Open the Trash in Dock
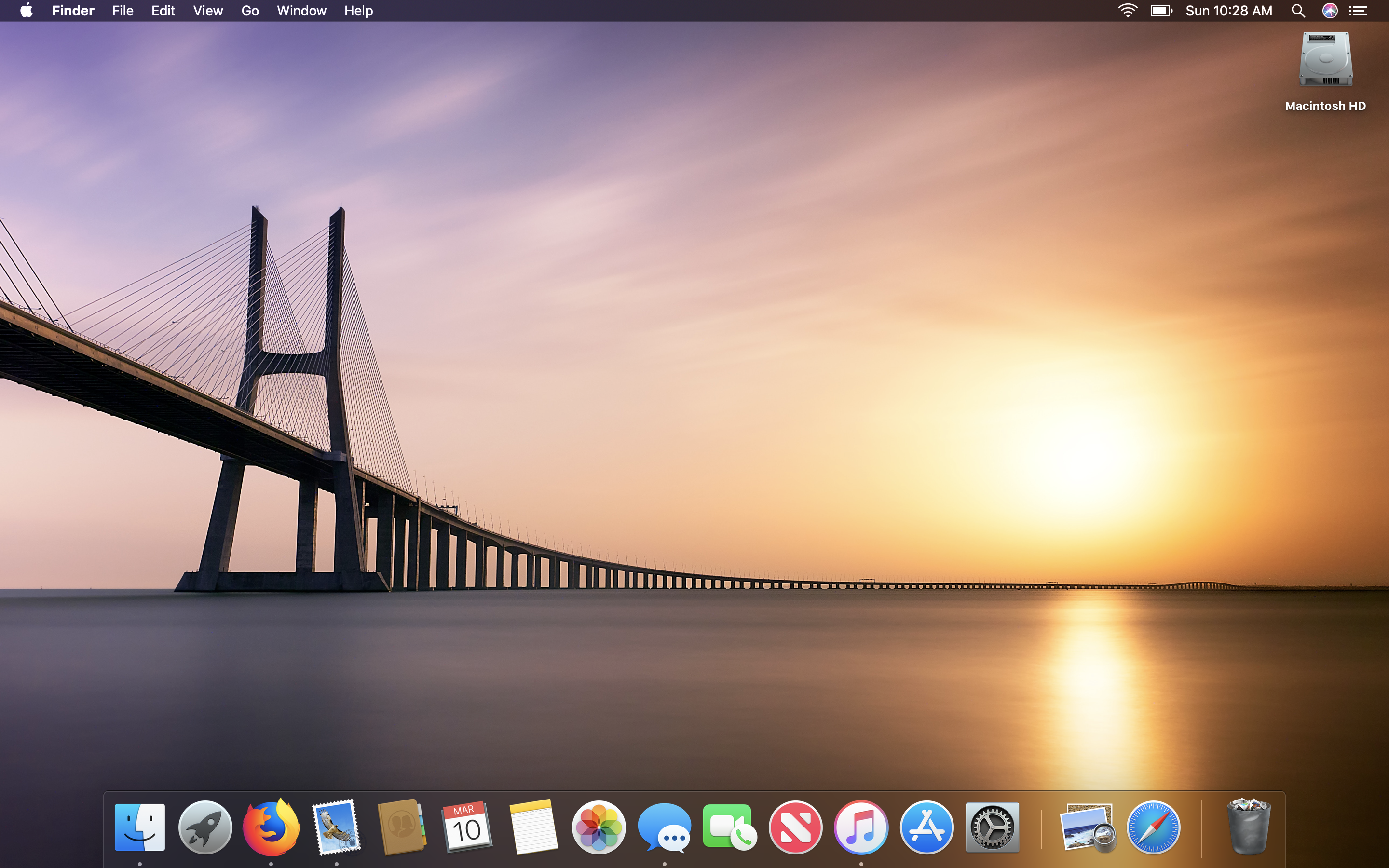This screenshot has width=1389, height=868. 1248,827
